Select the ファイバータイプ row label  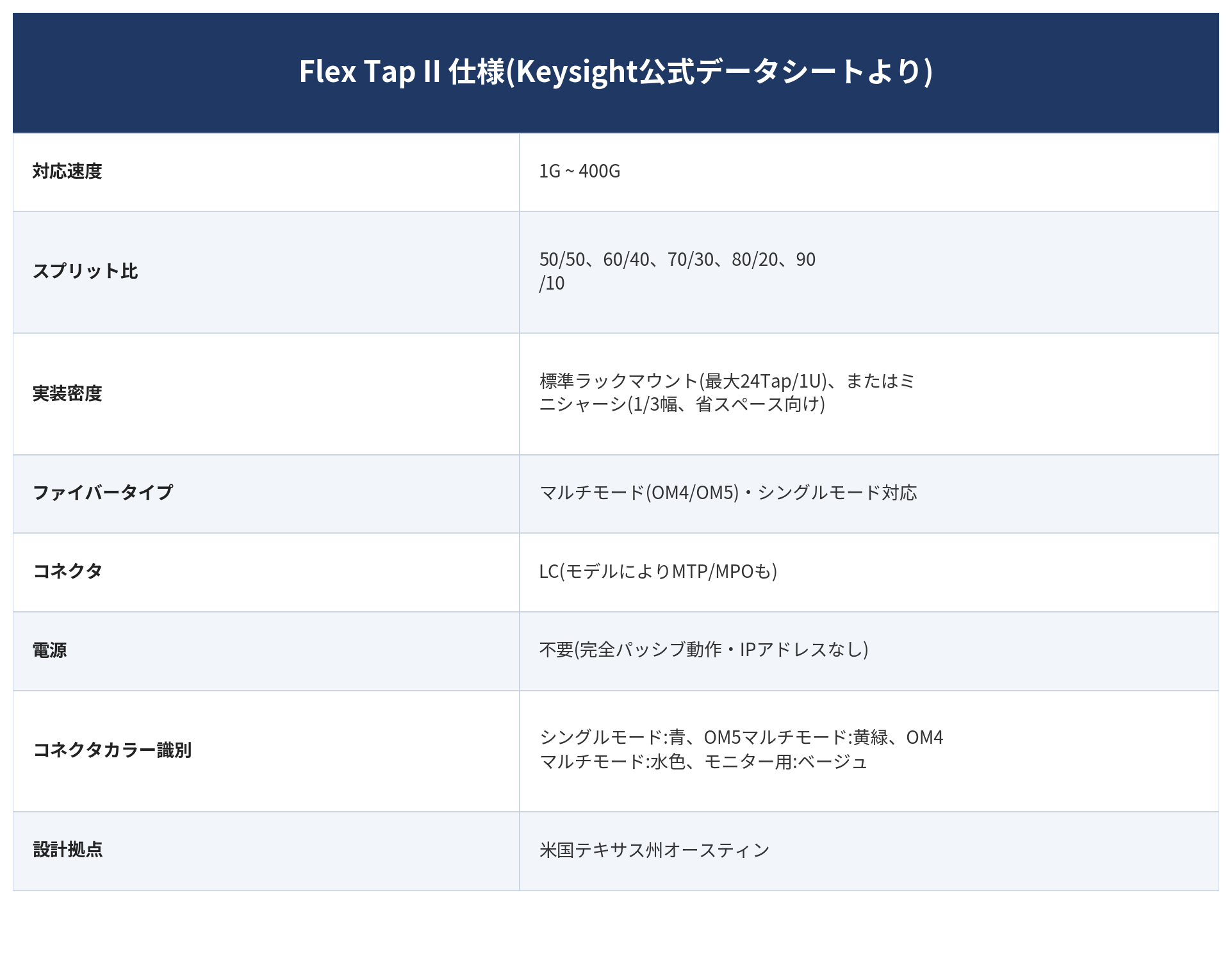(103, 492)
